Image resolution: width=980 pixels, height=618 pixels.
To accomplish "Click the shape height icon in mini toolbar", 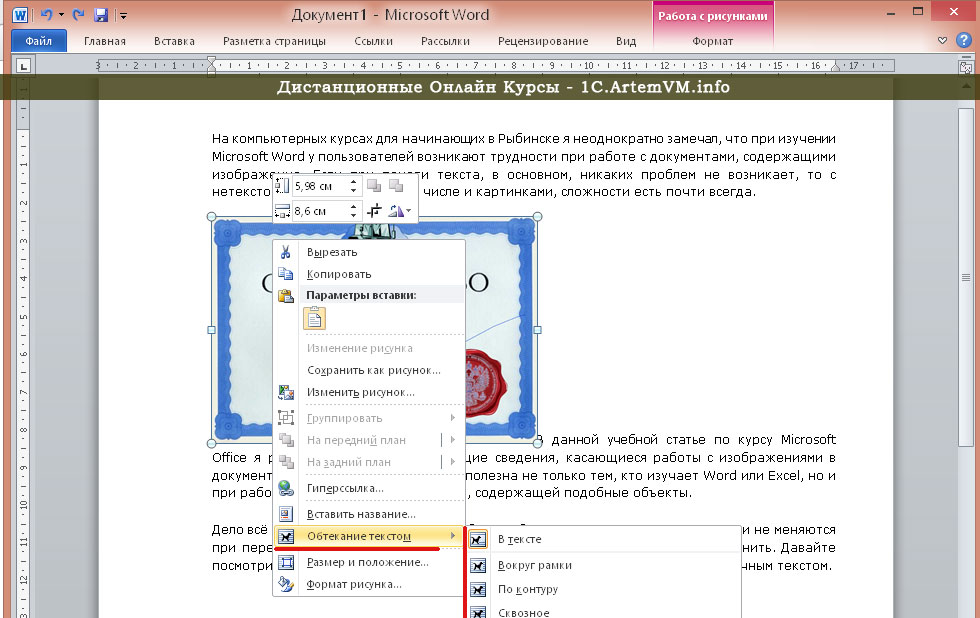I will click(x=282, y=186).
